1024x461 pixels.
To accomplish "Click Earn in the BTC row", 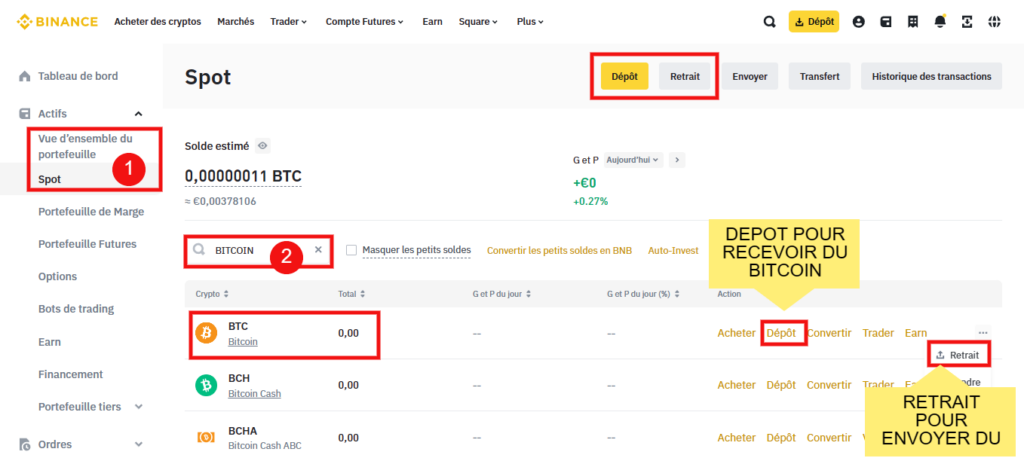I will pyautogui.click(x=916, y=333).
